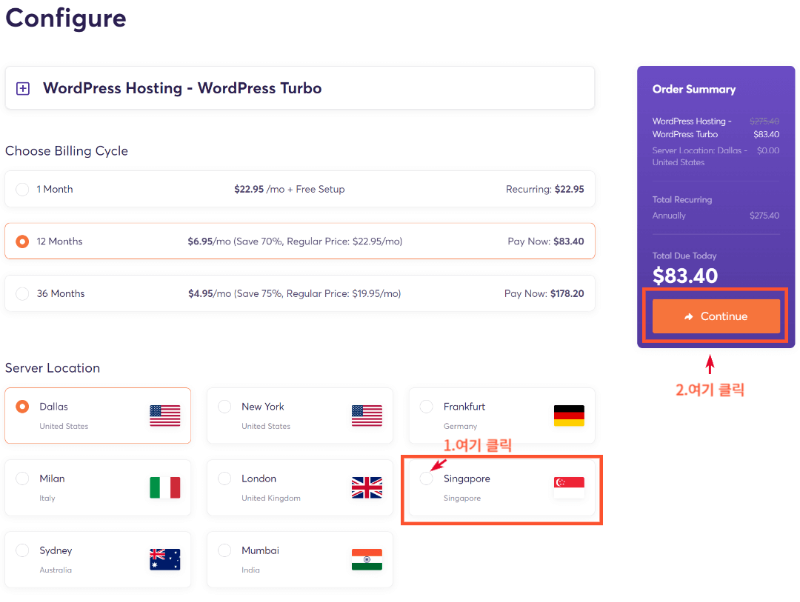Click the Italian flag on Milan card
800x602 pixels.
[165, 487]
